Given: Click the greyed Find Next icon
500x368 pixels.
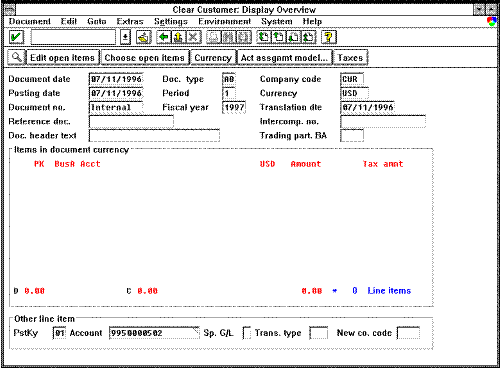Looking at the screenshot, I should coord(244,37).
